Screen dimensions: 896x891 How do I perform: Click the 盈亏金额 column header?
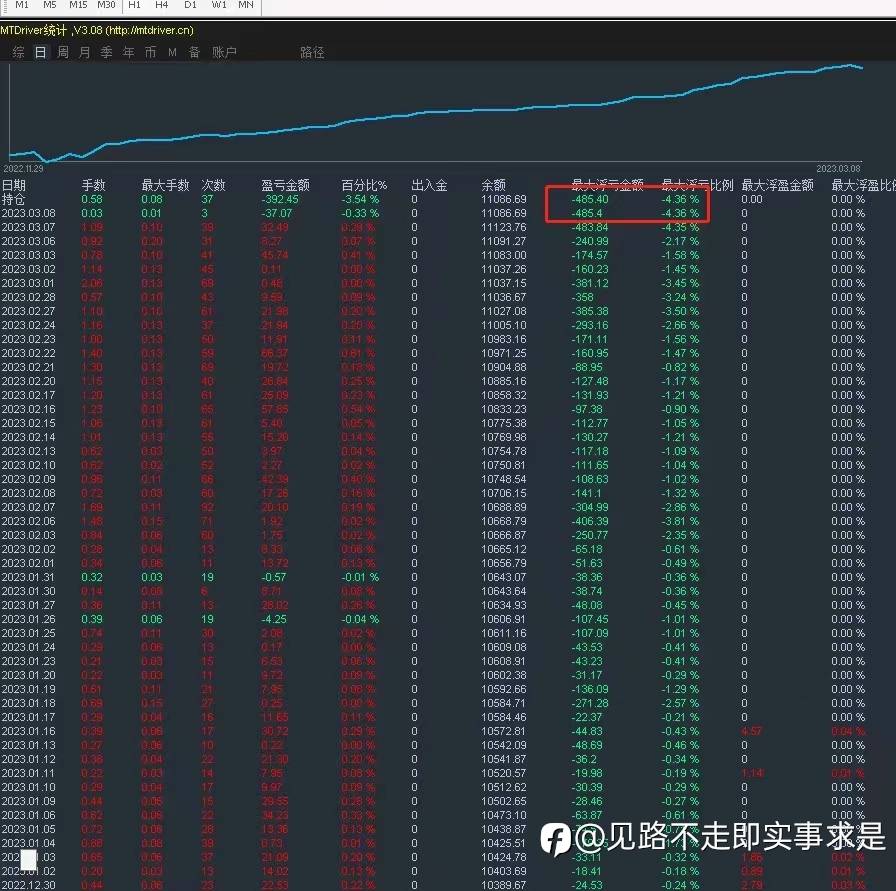(x=285, y=185)
